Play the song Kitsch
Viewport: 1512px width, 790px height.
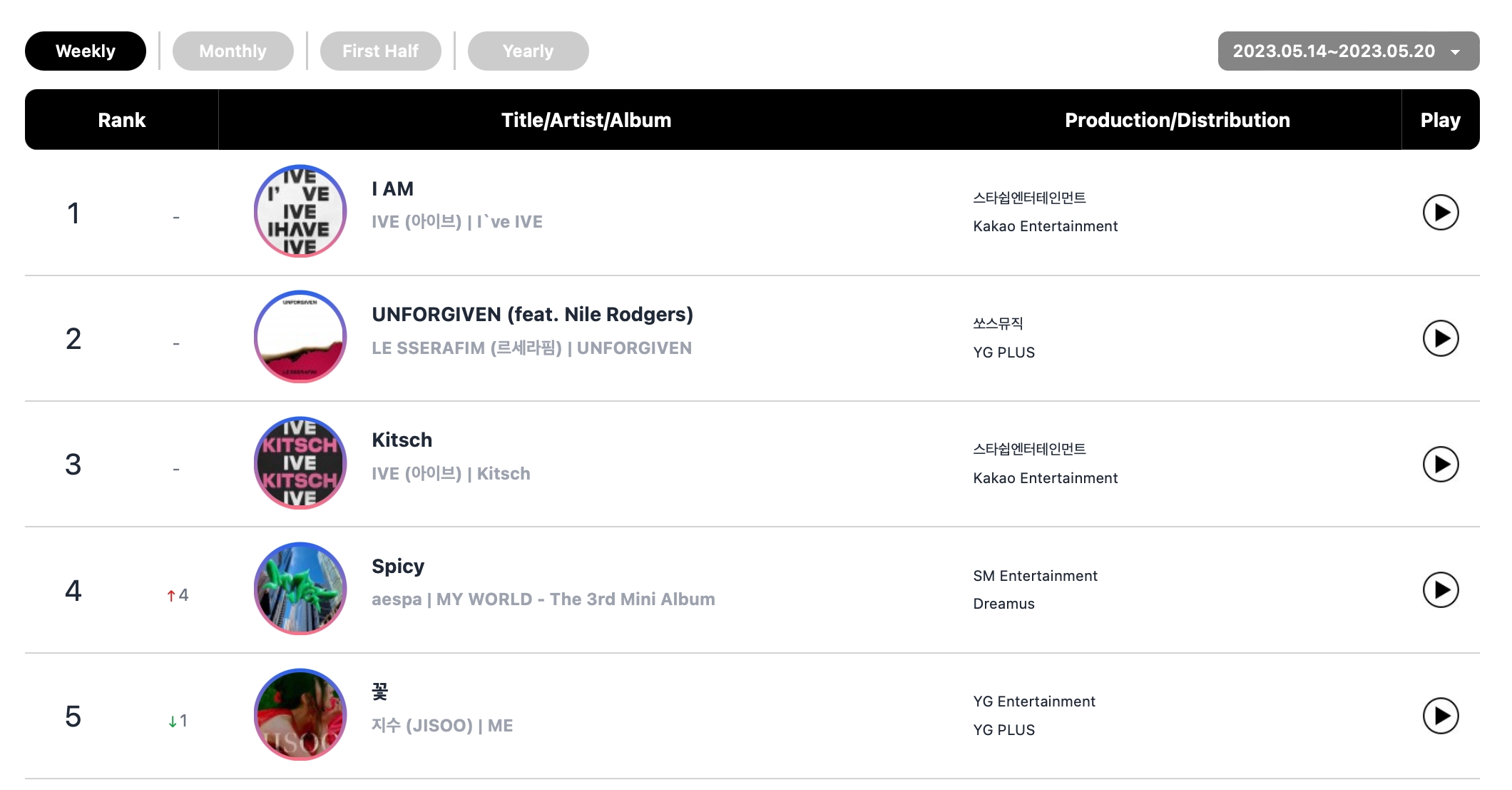click(1440, 465)
